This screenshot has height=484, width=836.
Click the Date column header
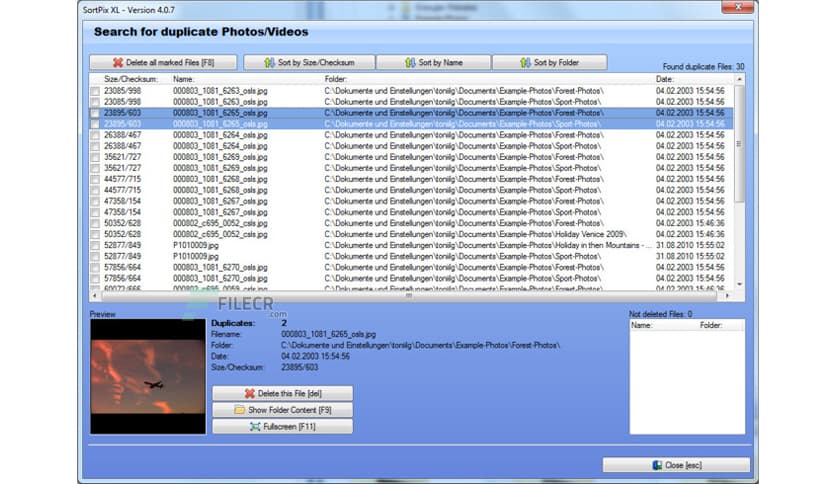[x=665, y=79]
